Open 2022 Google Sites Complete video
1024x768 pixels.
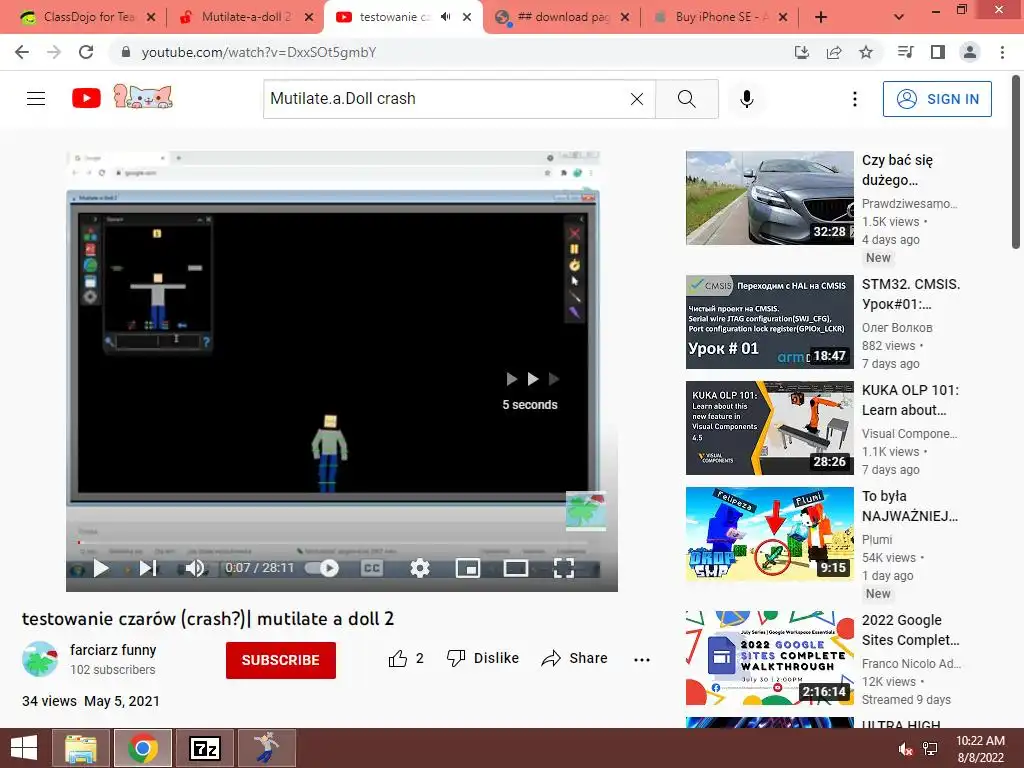(x=769, y=658)
